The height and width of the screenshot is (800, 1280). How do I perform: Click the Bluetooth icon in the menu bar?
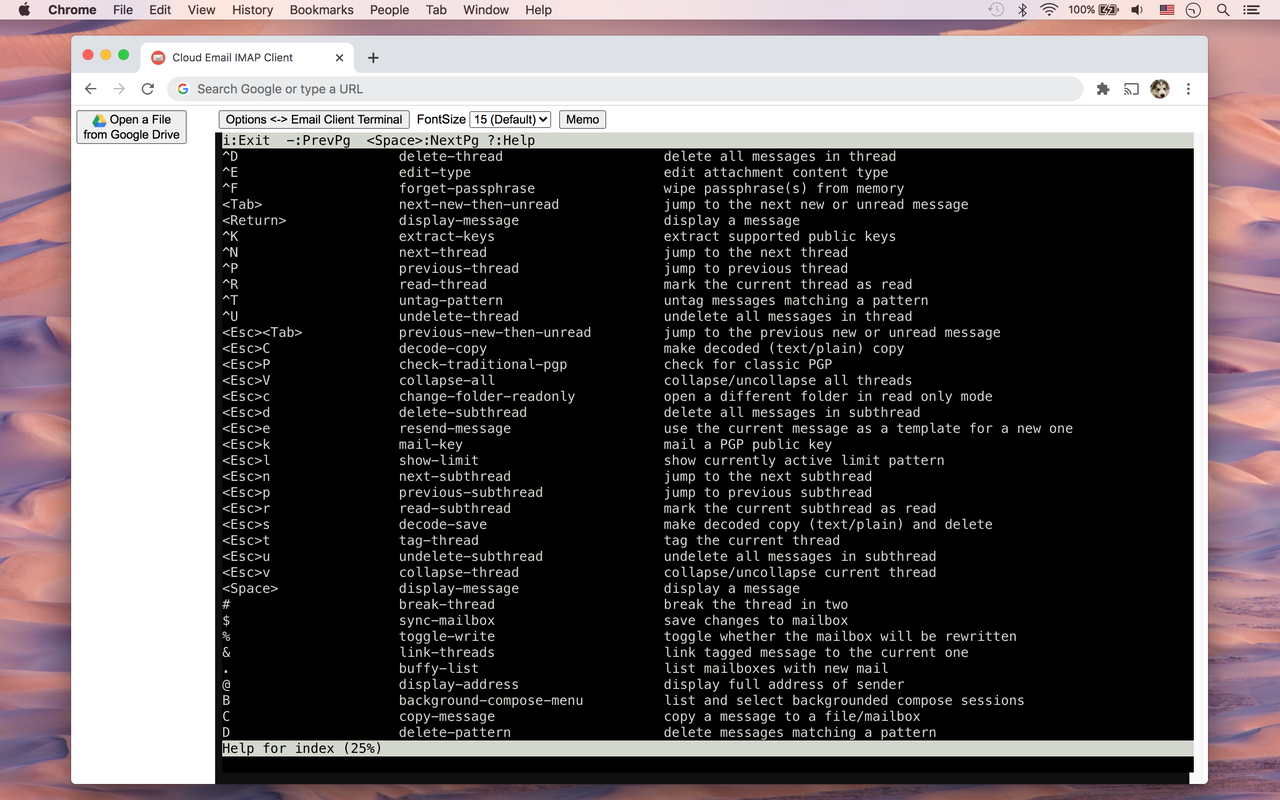tap(1022, 10)
